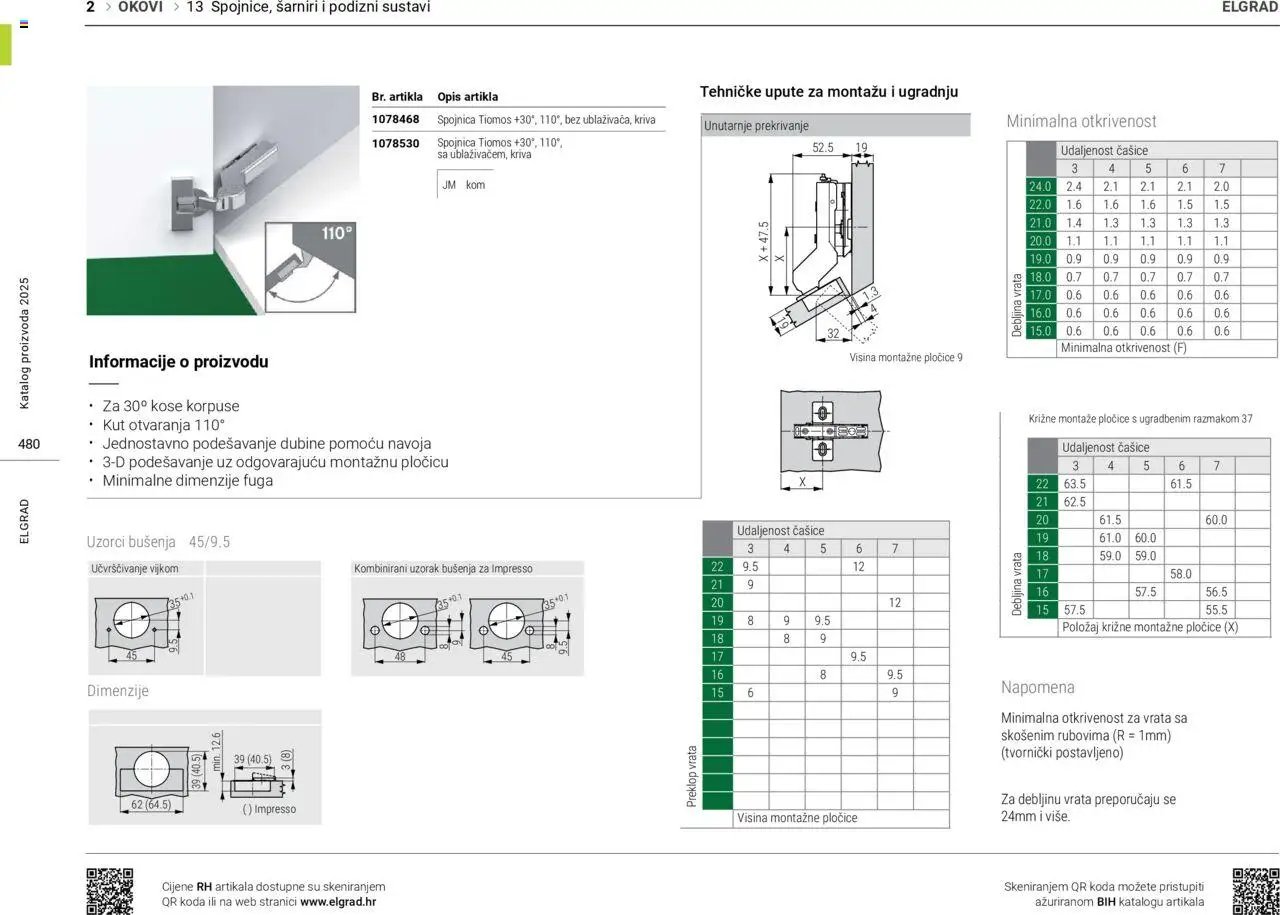Scan the BIH catalog QR code bottom right
This screenshot has height=915, width=1280.
point(1258,890)
